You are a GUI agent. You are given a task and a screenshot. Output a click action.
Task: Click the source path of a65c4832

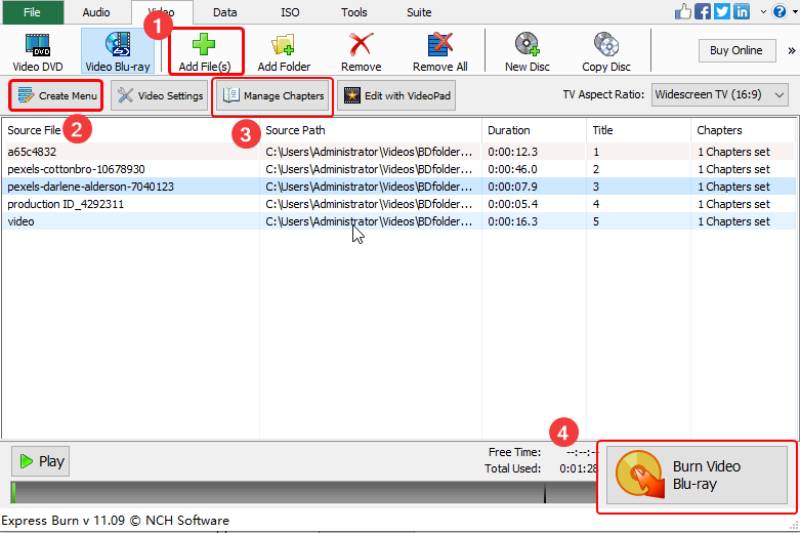point(369,152)
